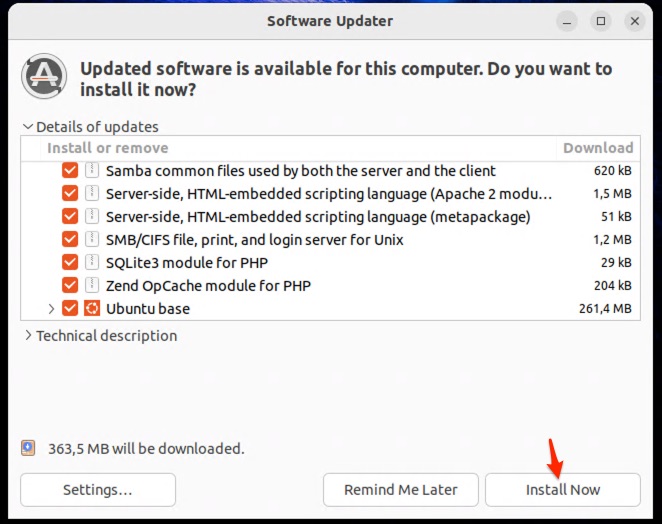Click the Ubuntu base logo icon

coord(92,308)
